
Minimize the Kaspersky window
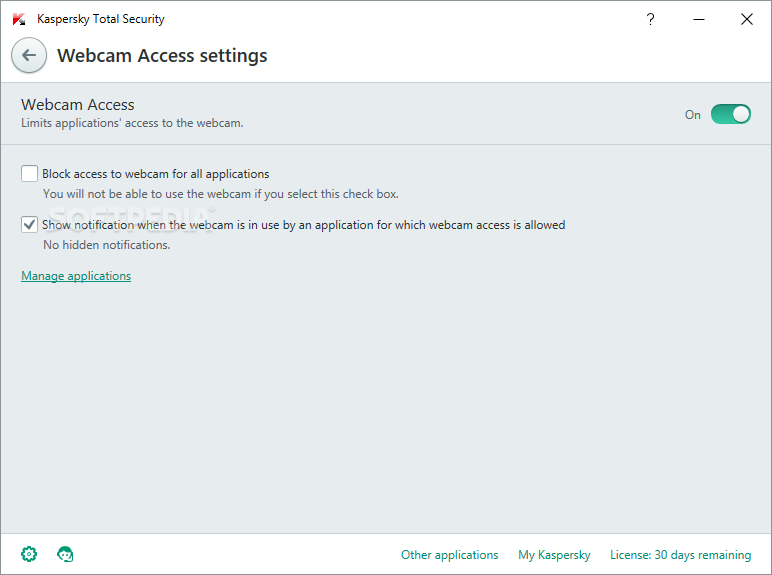pos(699,19)
